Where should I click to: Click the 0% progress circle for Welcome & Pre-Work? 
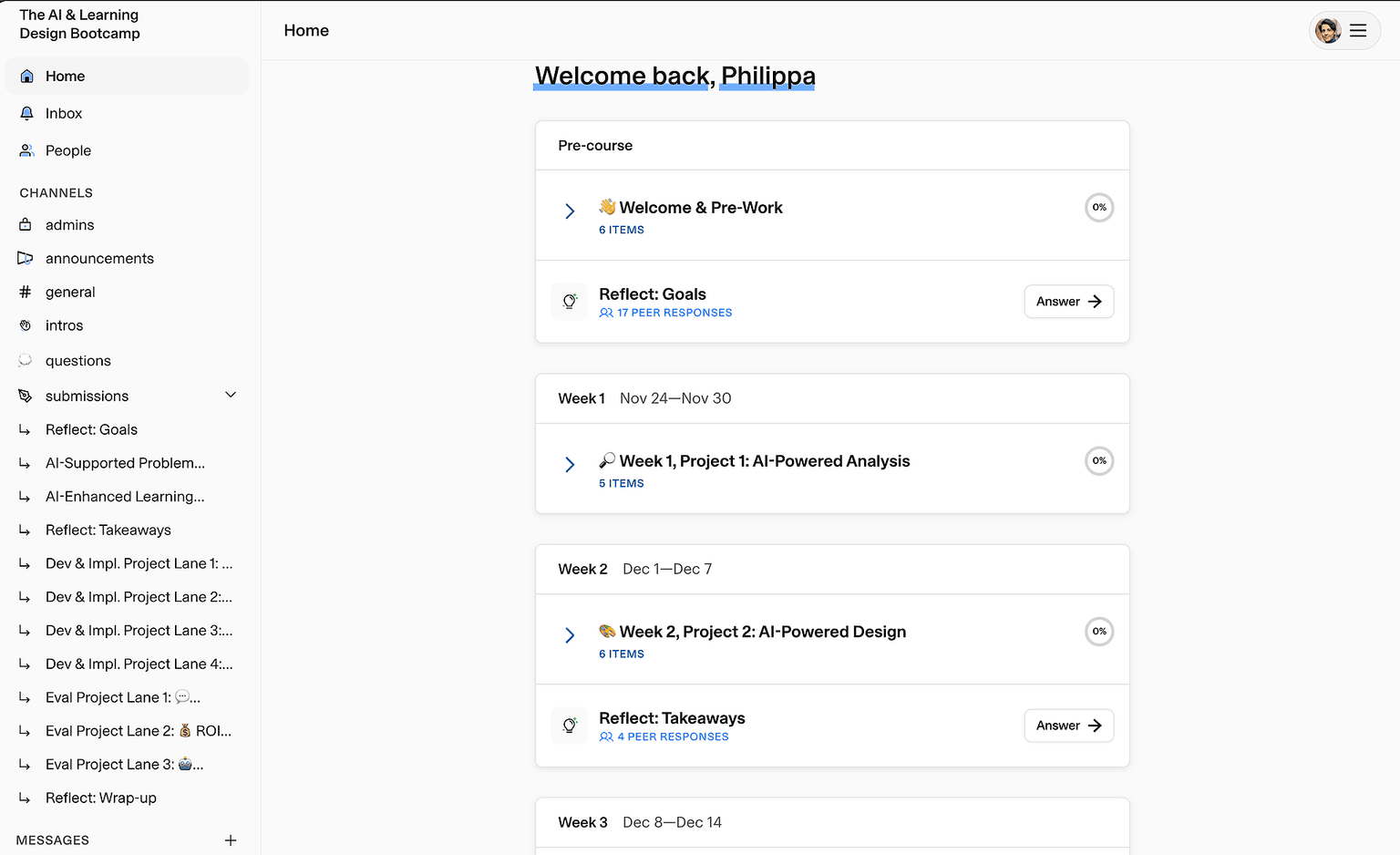[1099, 208]
